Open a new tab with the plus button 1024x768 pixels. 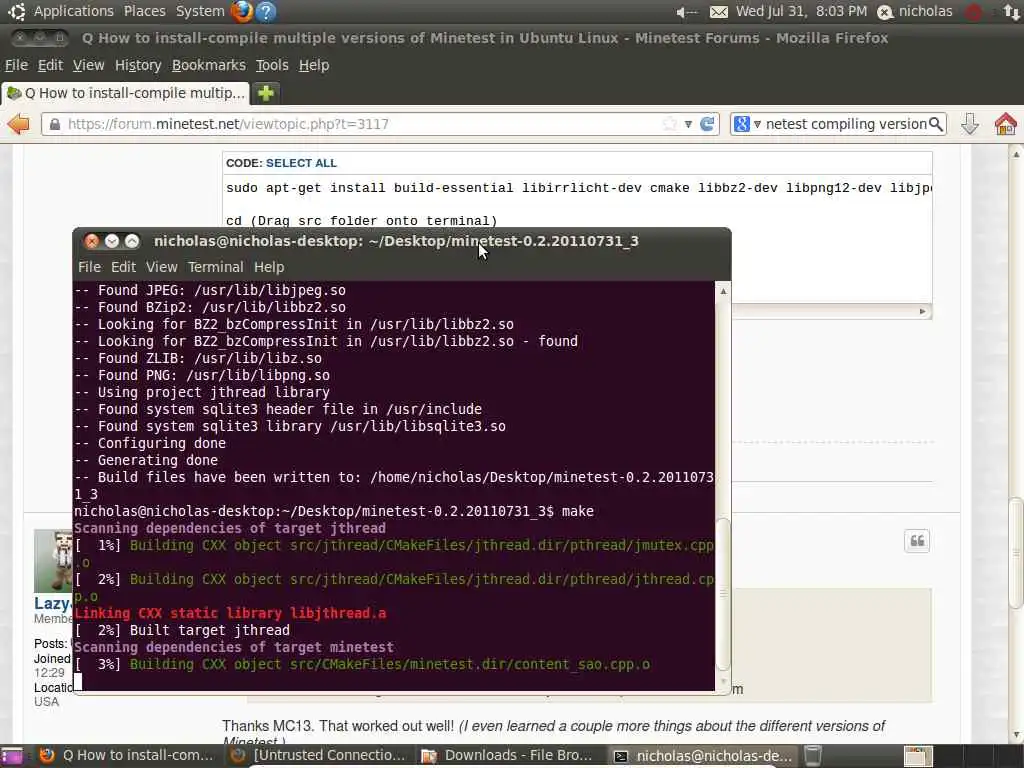[266, 93]
